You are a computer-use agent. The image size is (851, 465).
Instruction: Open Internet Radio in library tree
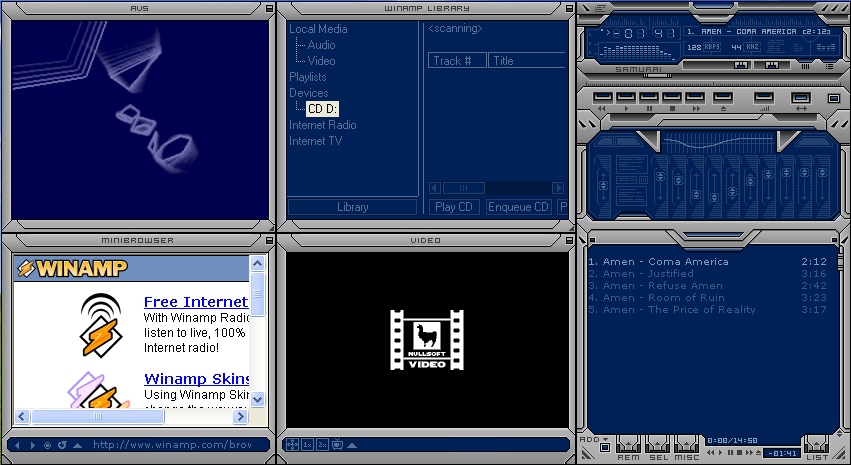pos(322,125)
